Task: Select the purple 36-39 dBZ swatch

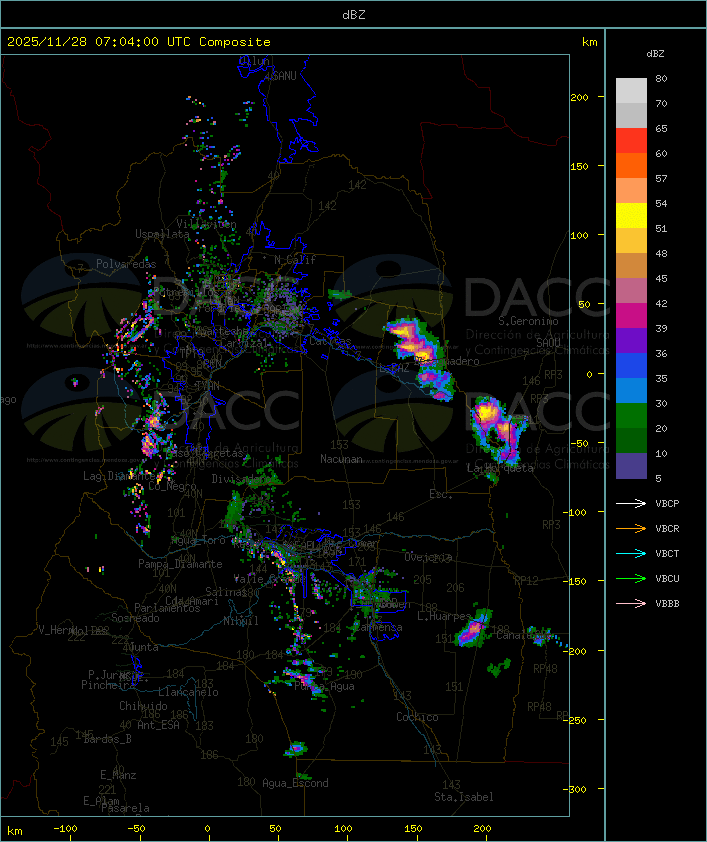Action: (x=631, y=340)
